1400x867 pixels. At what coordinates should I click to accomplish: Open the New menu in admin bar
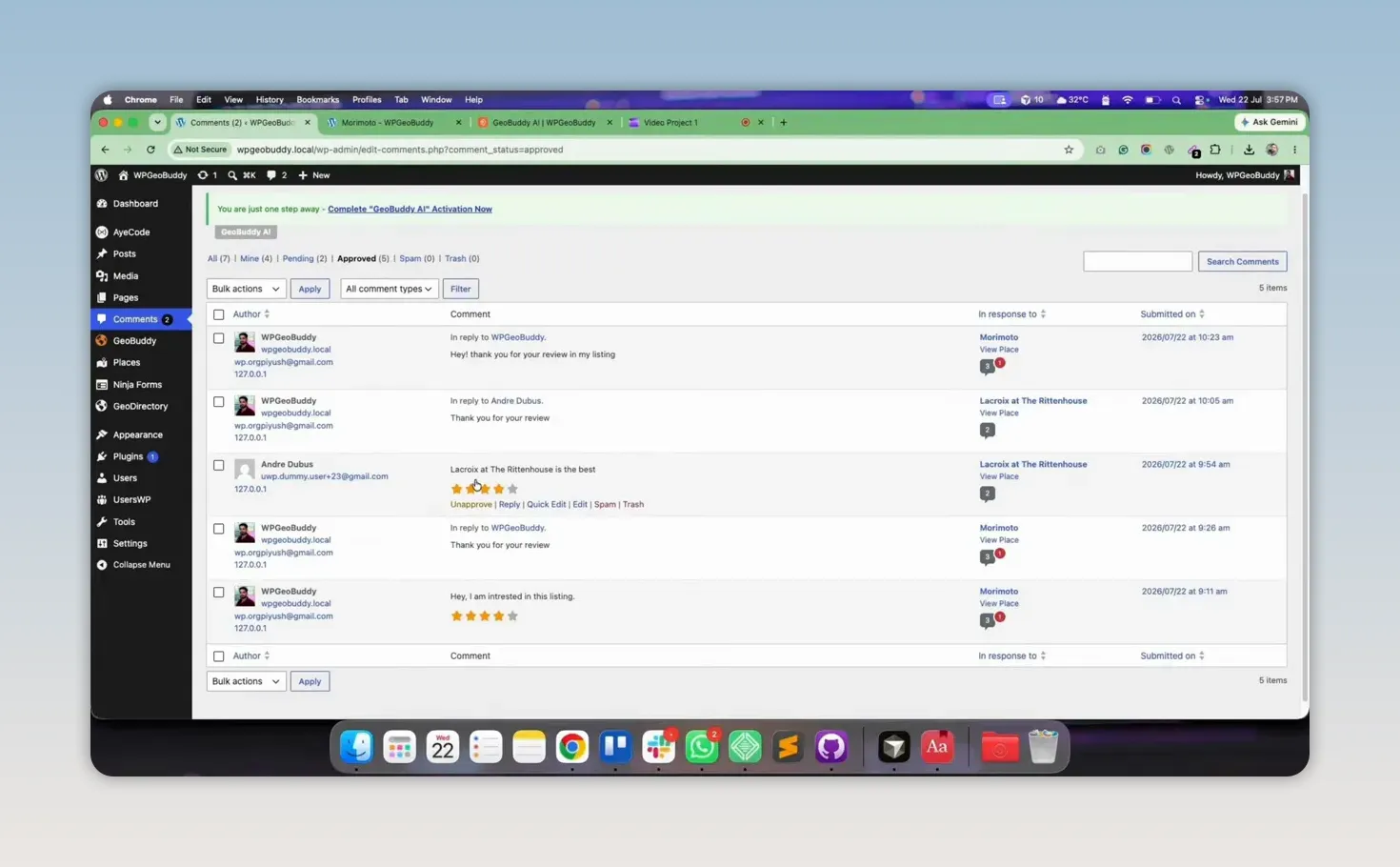[x=313, y=175]
